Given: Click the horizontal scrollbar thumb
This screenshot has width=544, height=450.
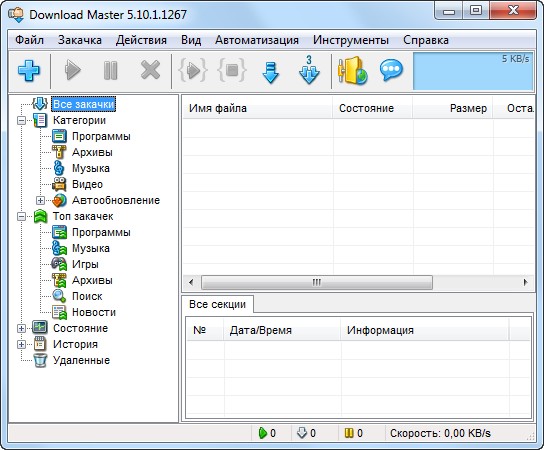Looking at the screenshot, I should click(x=317, y=282).
